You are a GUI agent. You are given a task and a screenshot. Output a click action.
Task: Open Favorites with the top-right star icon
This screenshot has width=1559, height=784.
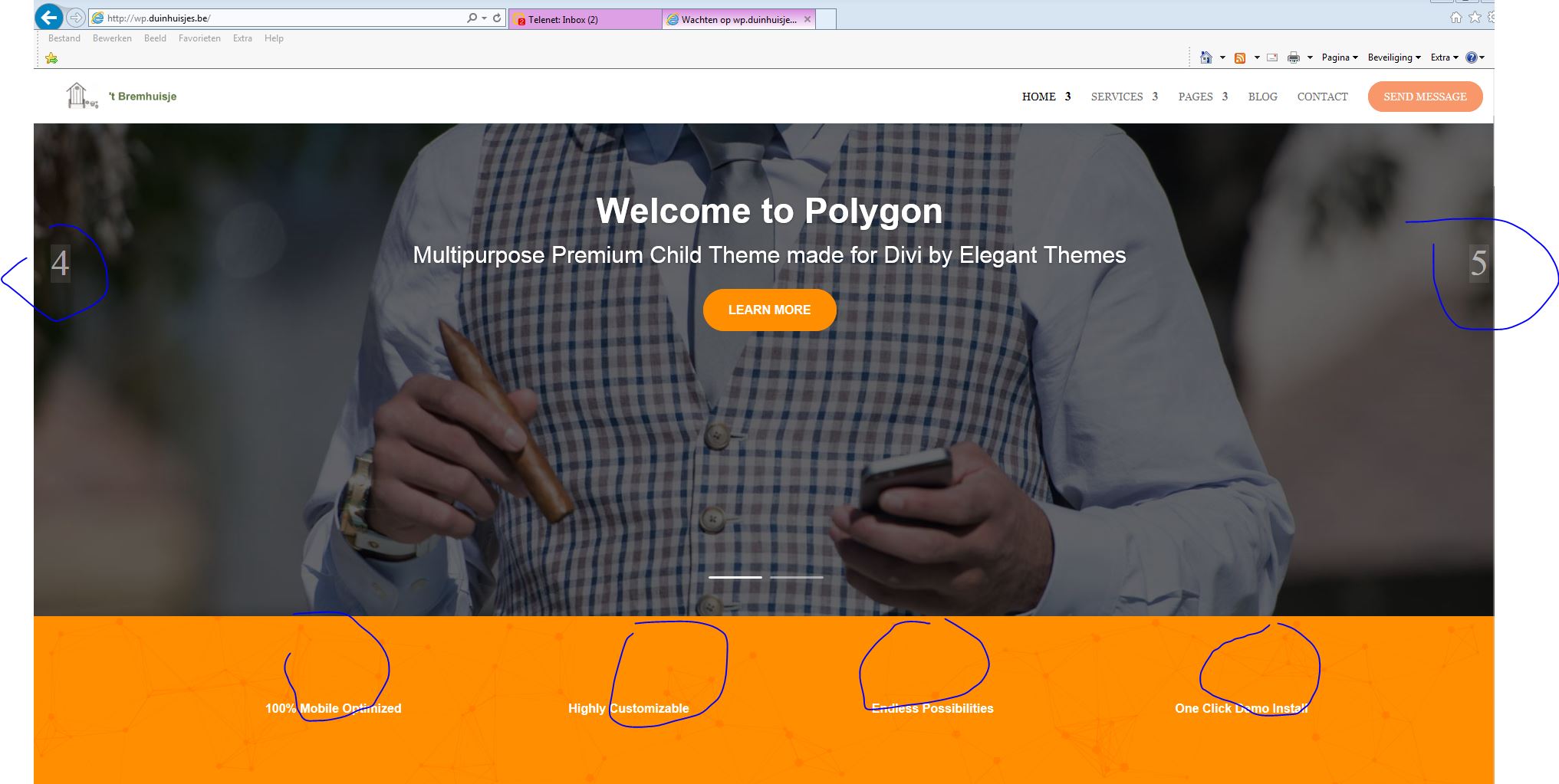(x=1475, y=18)
